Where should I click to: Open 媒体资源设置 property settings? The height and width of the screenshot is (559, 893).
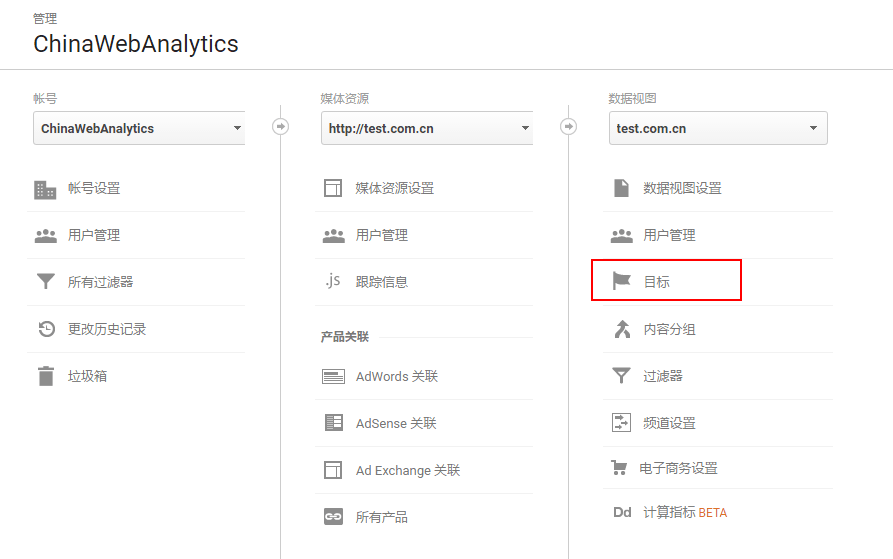(394, 188)
